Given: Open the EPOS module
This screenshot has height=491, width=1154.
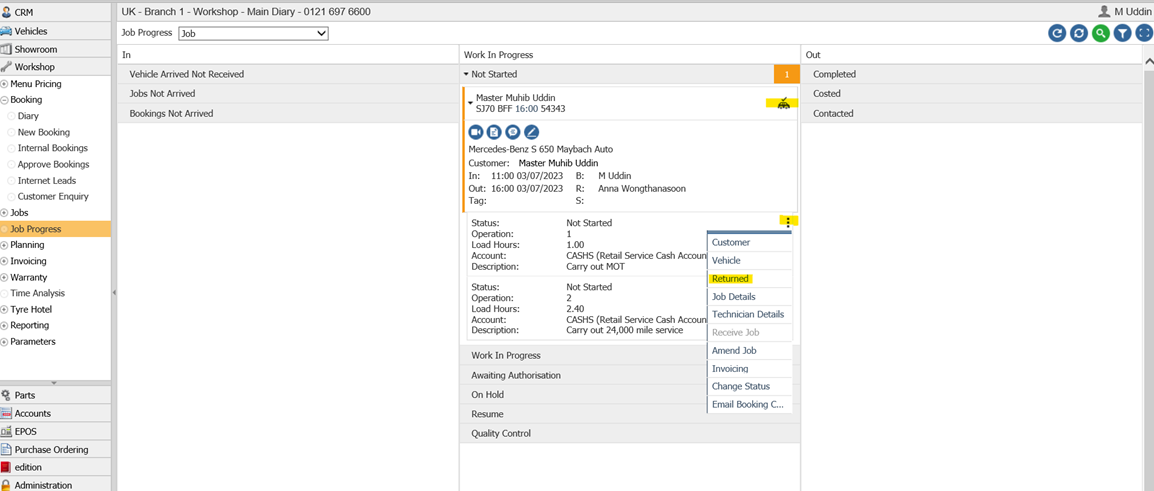Looking at the screenshot, I should coord(56,431).
